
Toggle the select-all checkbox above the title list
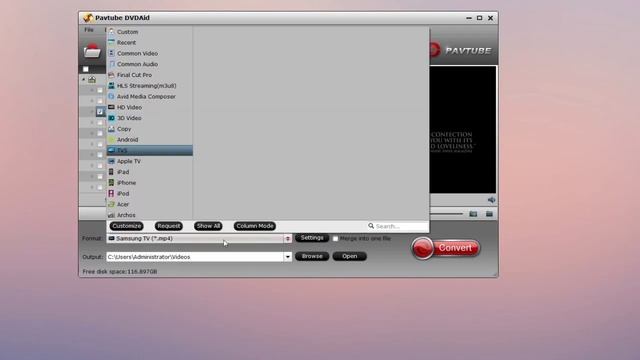86,69
